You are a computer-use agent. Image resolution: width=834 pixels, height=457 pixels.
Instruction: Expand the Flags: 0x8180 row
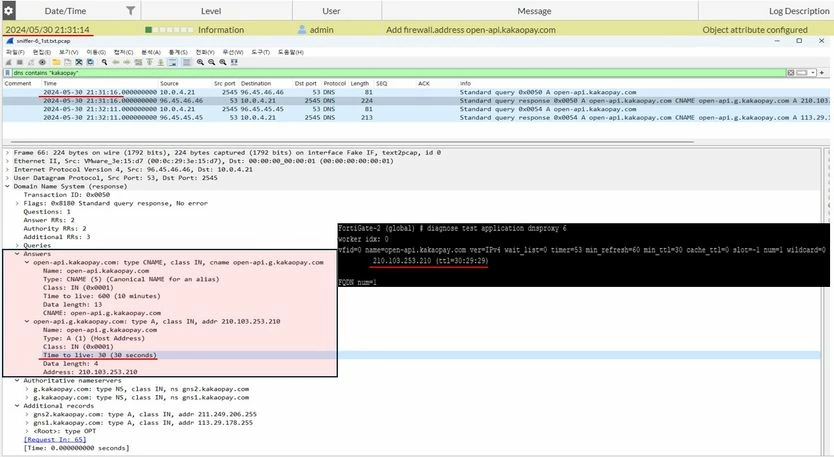pos(18,203)
